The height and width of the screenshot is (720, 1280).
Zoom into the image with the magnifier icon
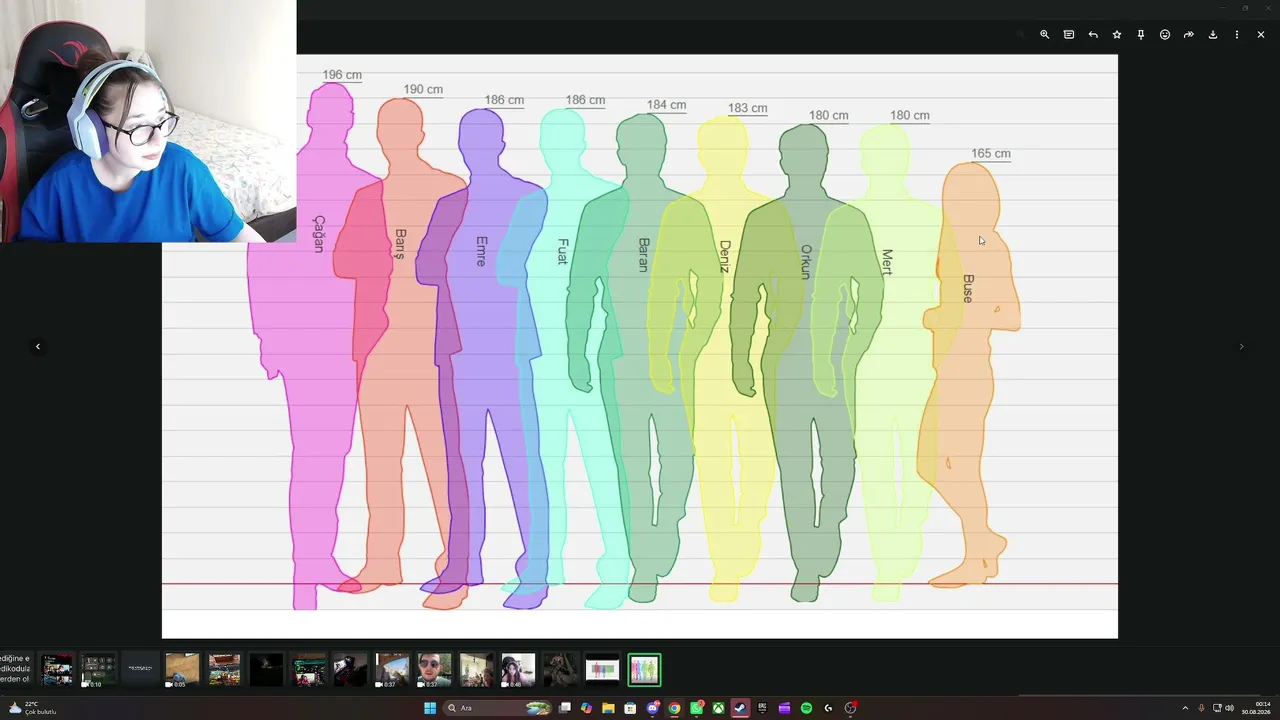1044,34
